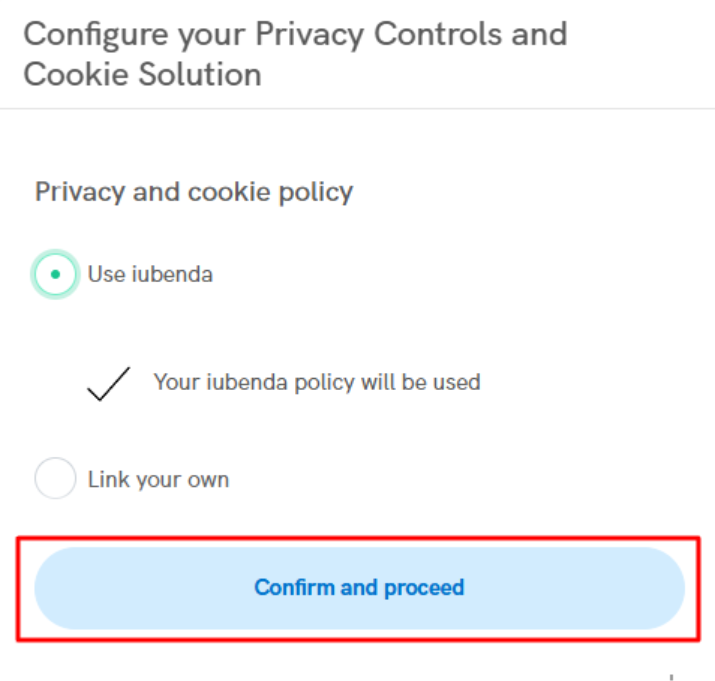Choose the Link your own radio option
The height and width of the screenshot is (681, 715).
coord(55,478)
